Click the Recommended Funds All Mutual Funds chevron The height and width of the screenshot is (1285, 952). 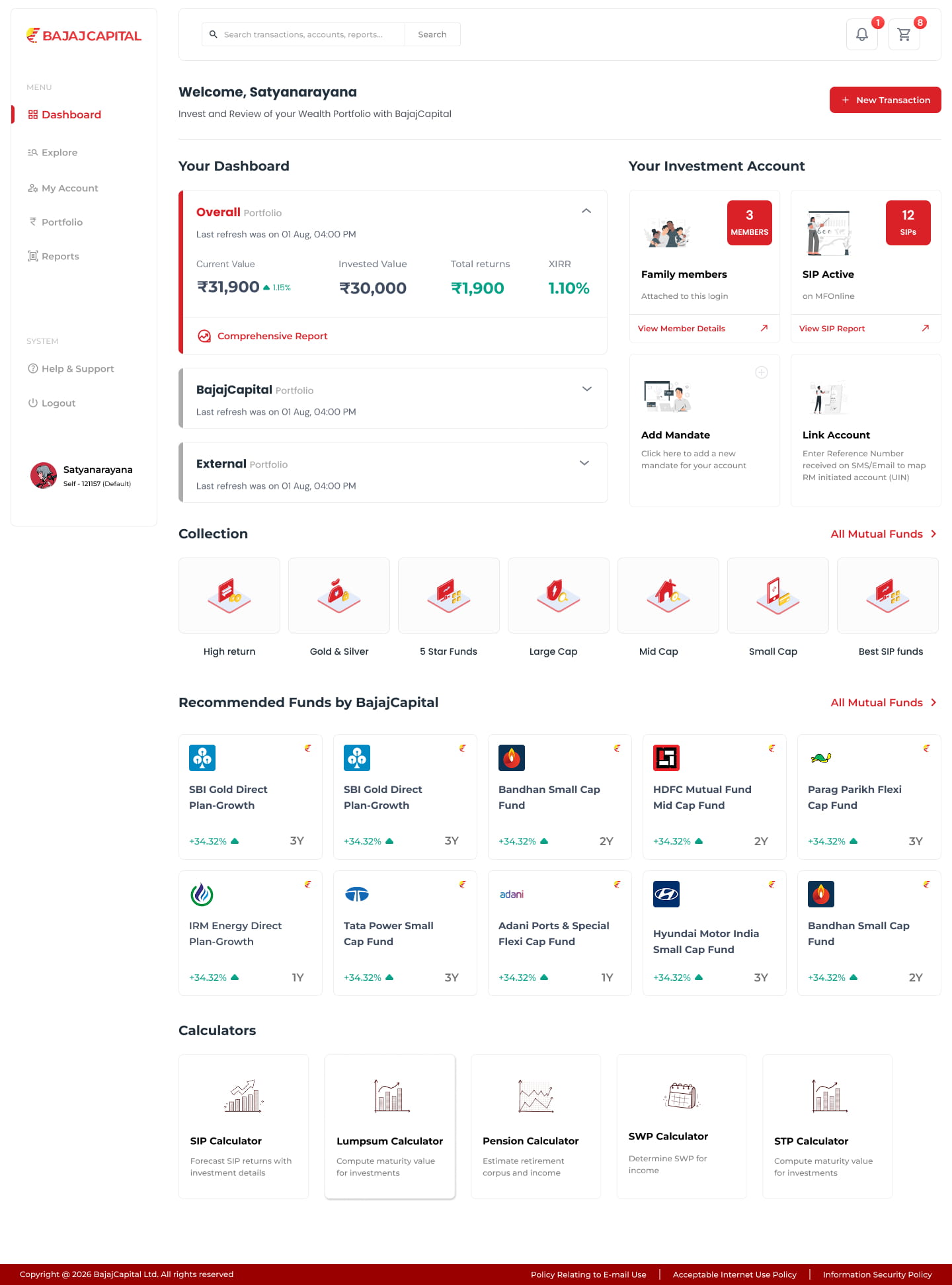coord(933,702)
